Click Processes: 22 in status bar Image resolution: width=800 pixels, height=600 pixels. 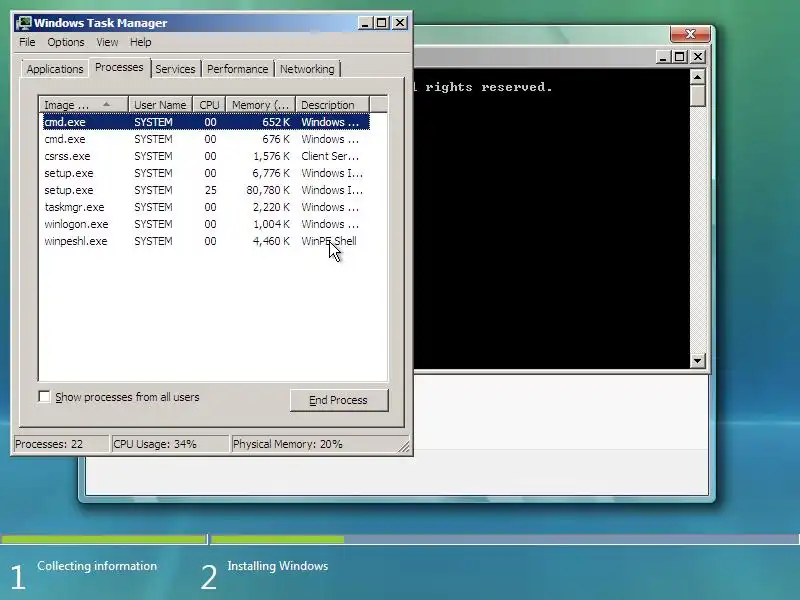60,444
